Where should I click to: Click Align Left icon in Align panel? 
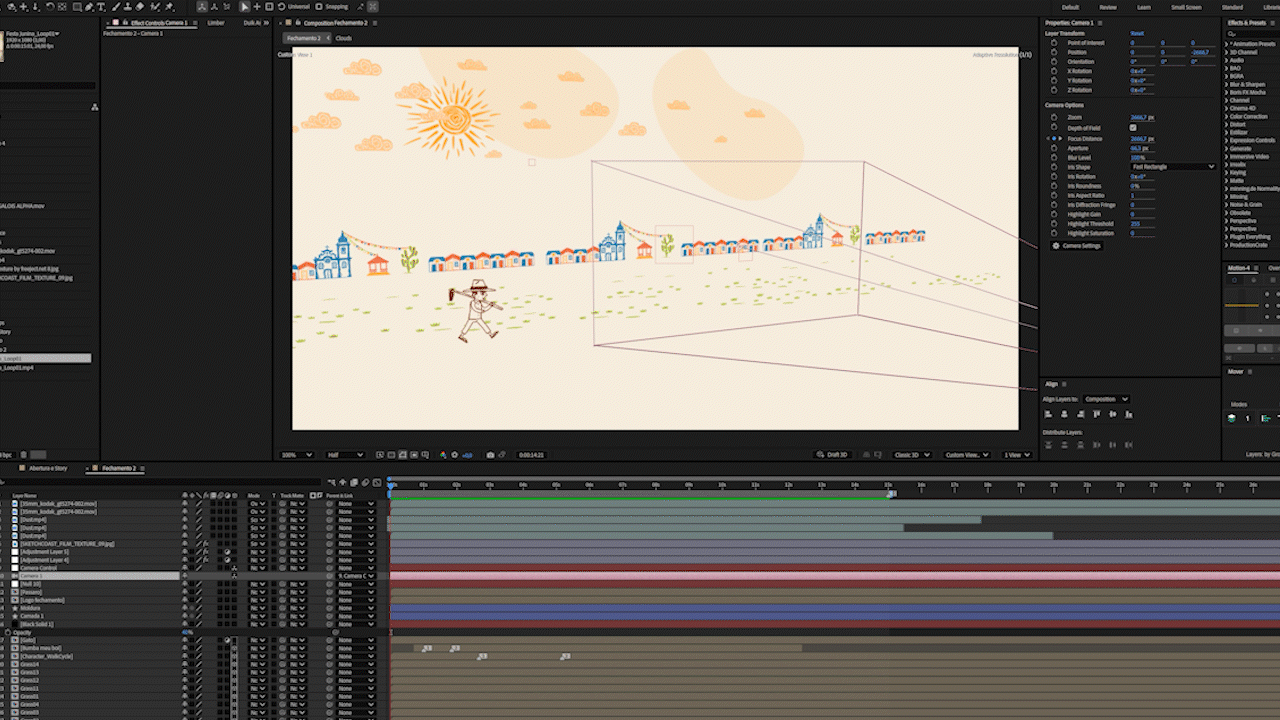(1048, 414)
